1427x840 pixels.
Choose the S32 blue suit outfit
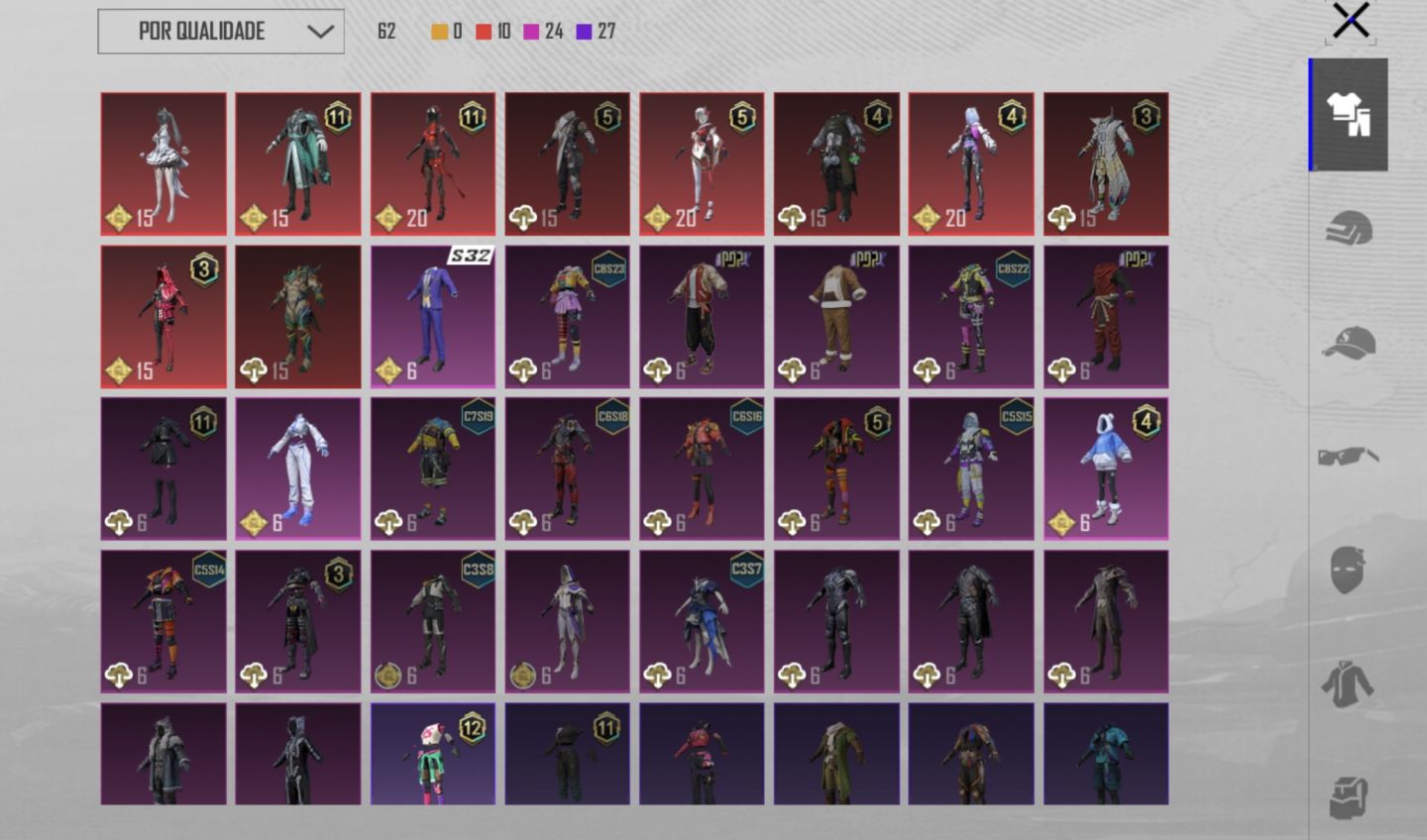(x=433, y=317)
